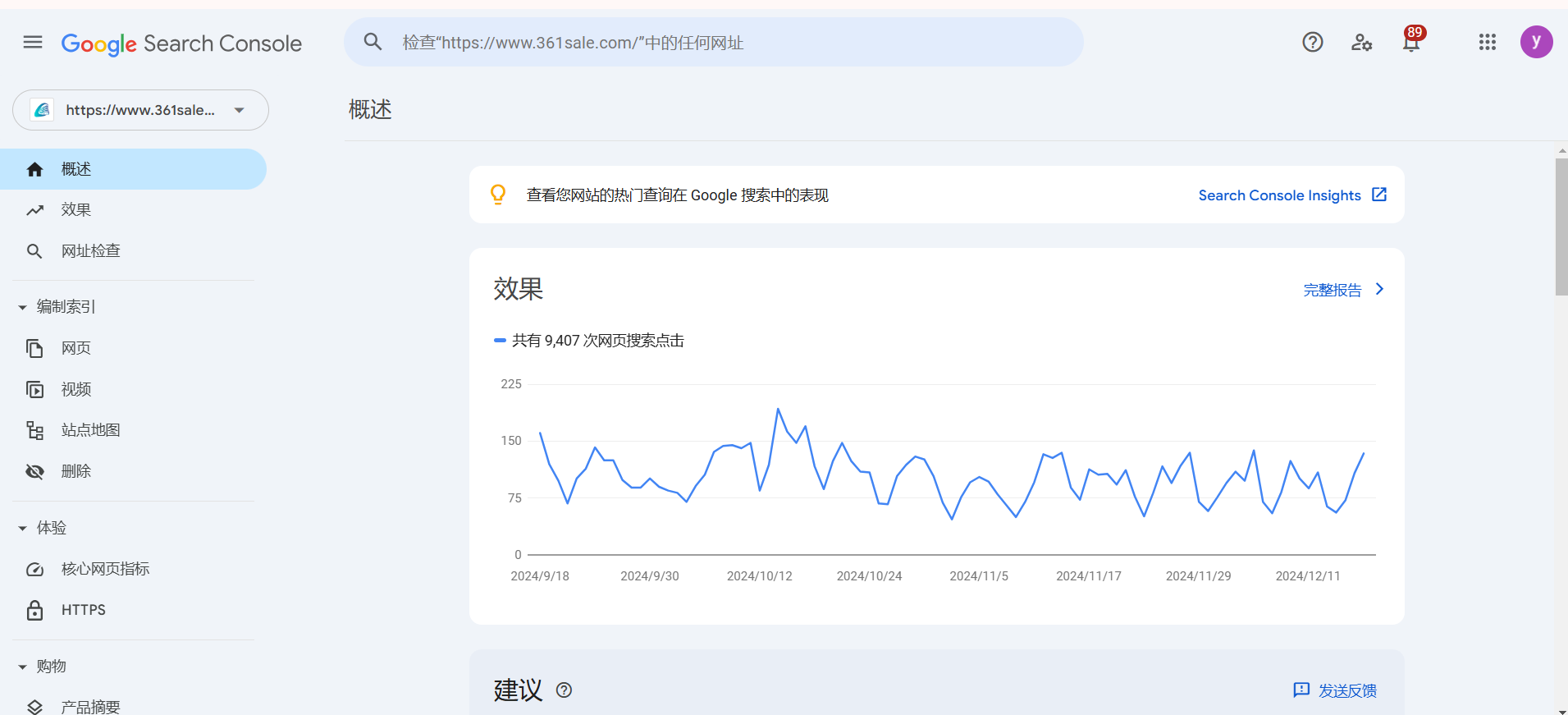Open the Google apps grid
1568x715 pixels.
[1488, 42]
